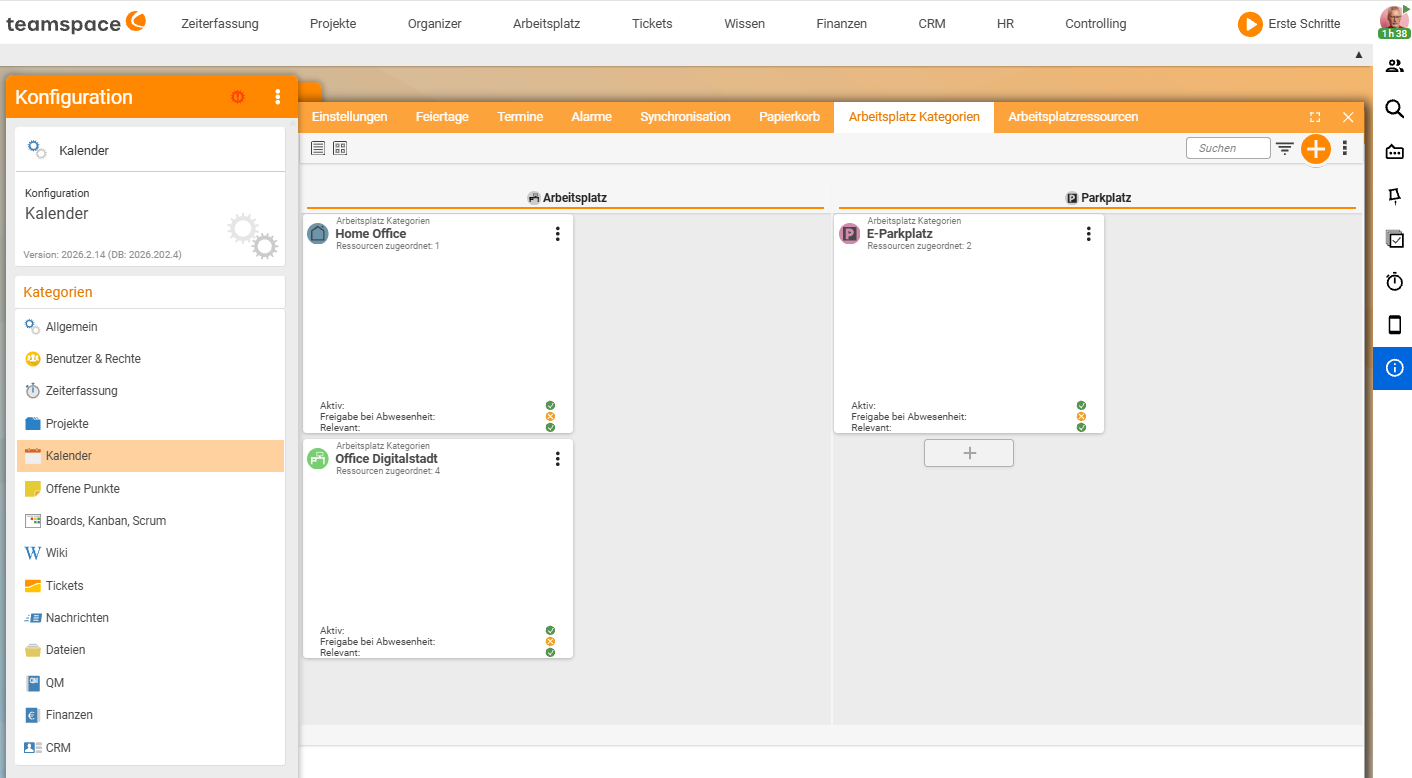Select Boards, Kanban, Scrum category
This screenshot has height=778, width=1412.
(x=151, y=521)
